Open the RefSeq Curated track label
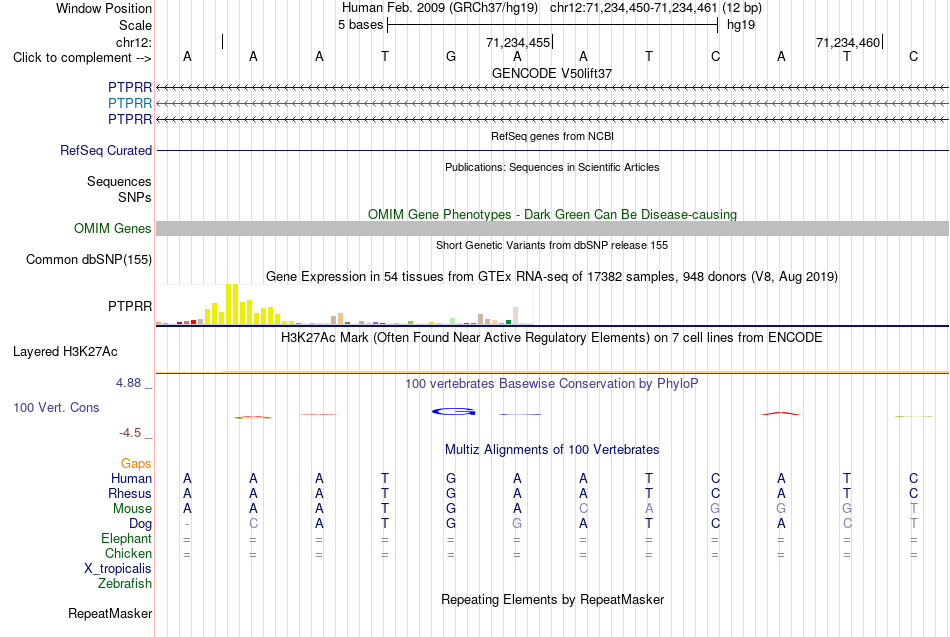 click(x=106, y=150)
